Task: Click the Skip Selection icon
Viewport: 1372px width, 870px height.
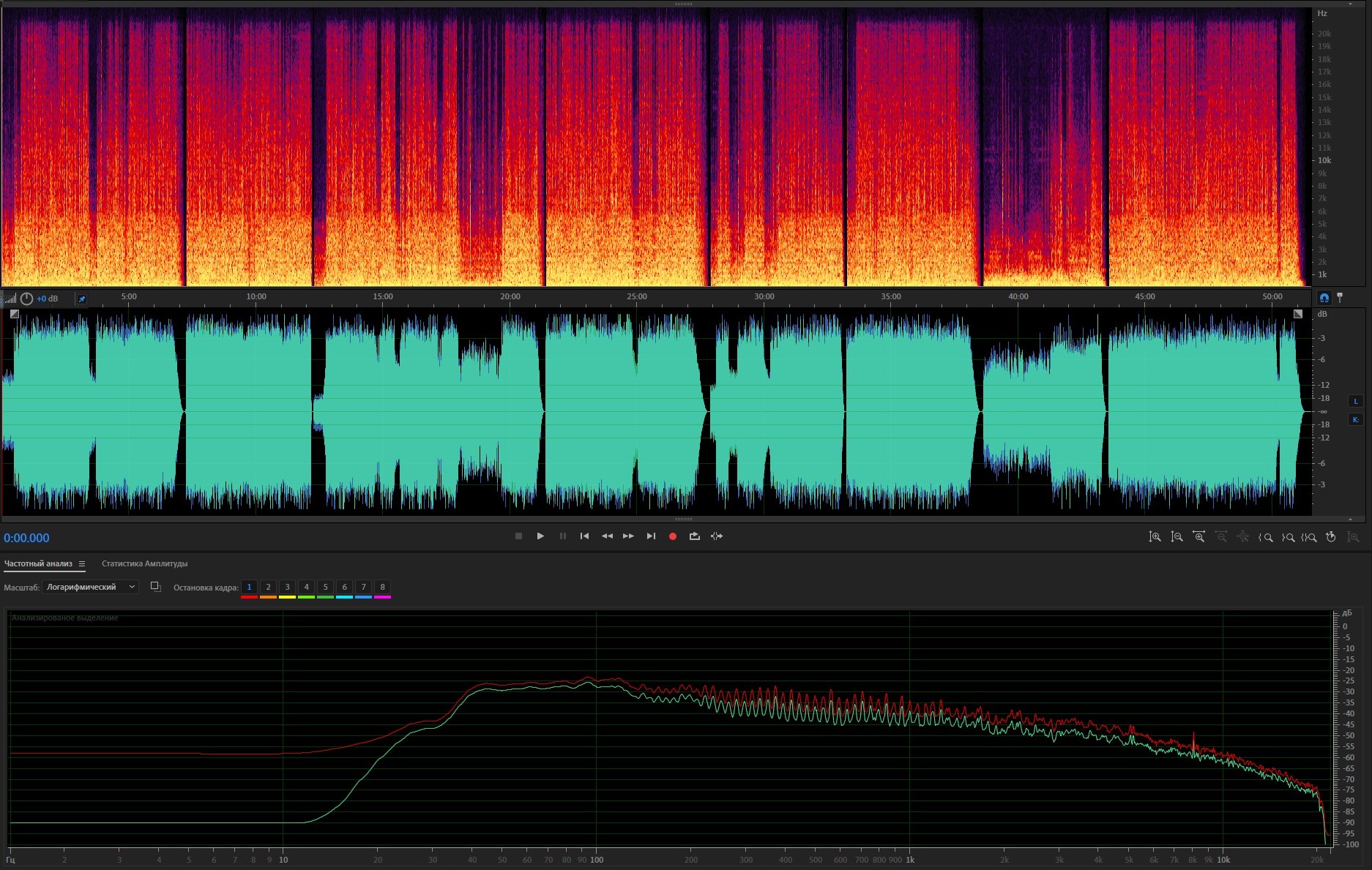Action: (717, 536)
